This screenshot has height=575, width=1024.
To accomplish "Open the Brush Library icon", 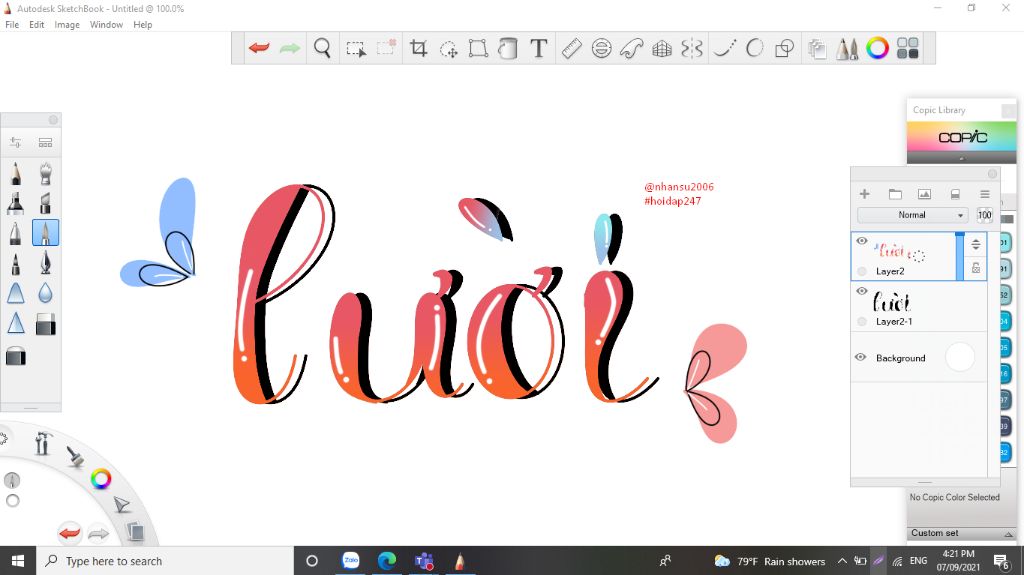I will [x=45, y=142].
